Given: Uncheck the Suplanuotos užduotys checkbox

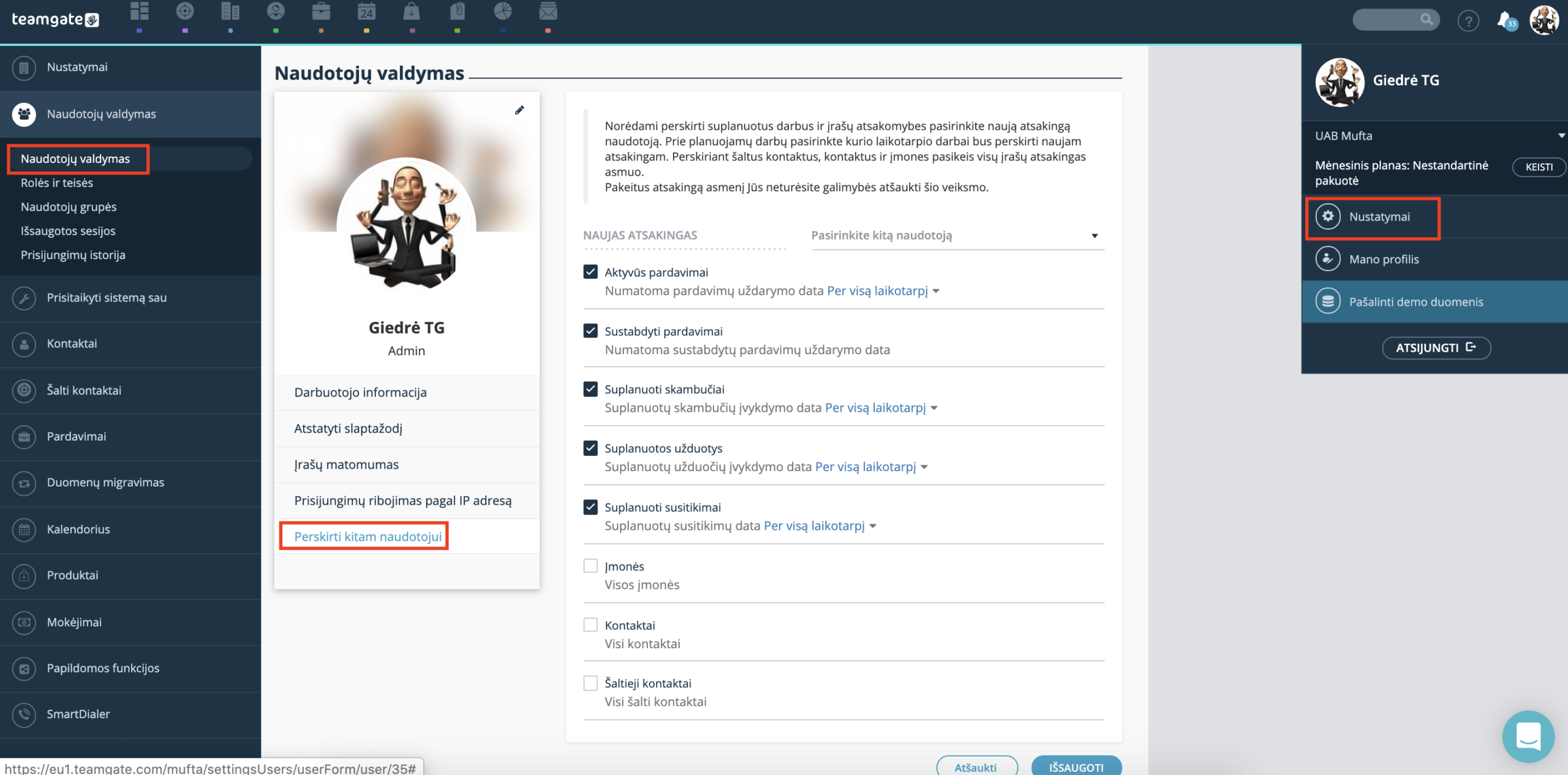Looking at the screenshot, I should pyautogui.click(x=590, y=448).
